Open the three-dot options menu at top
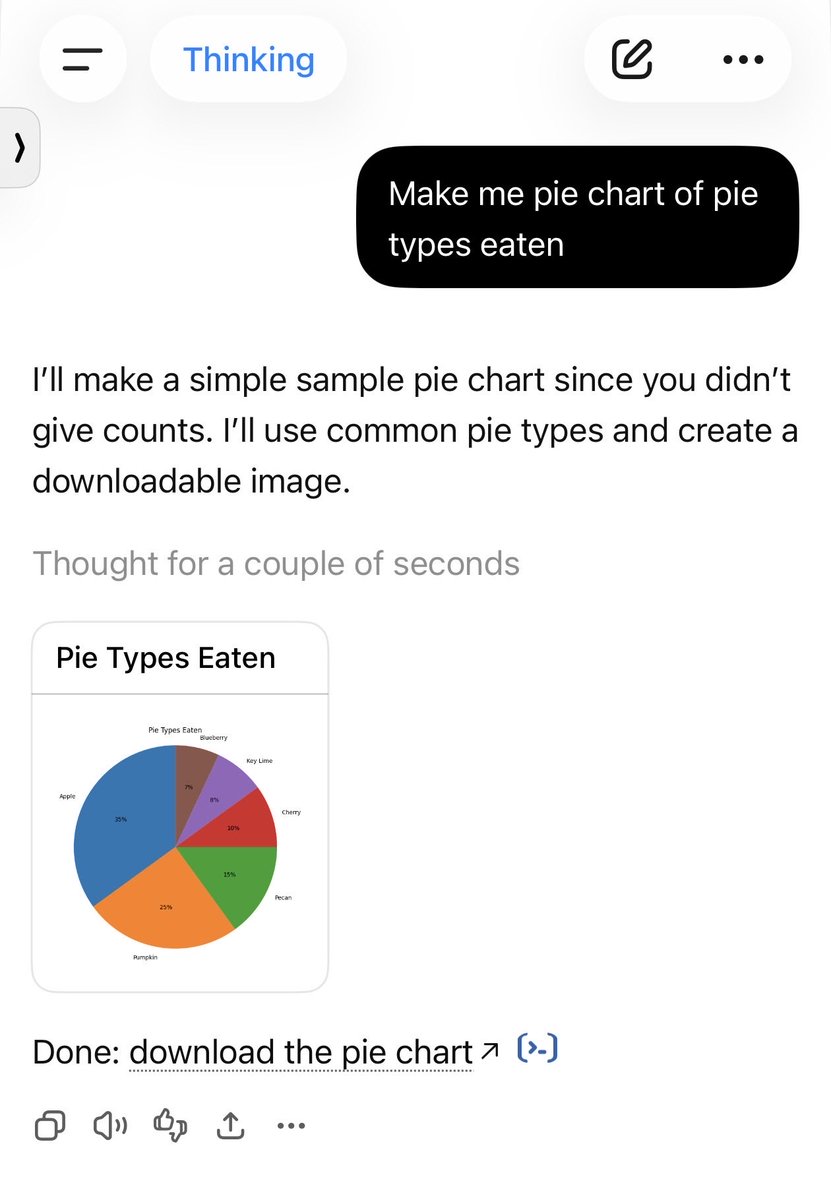This screenshot has height=1200, width=831. pos(742,59)
